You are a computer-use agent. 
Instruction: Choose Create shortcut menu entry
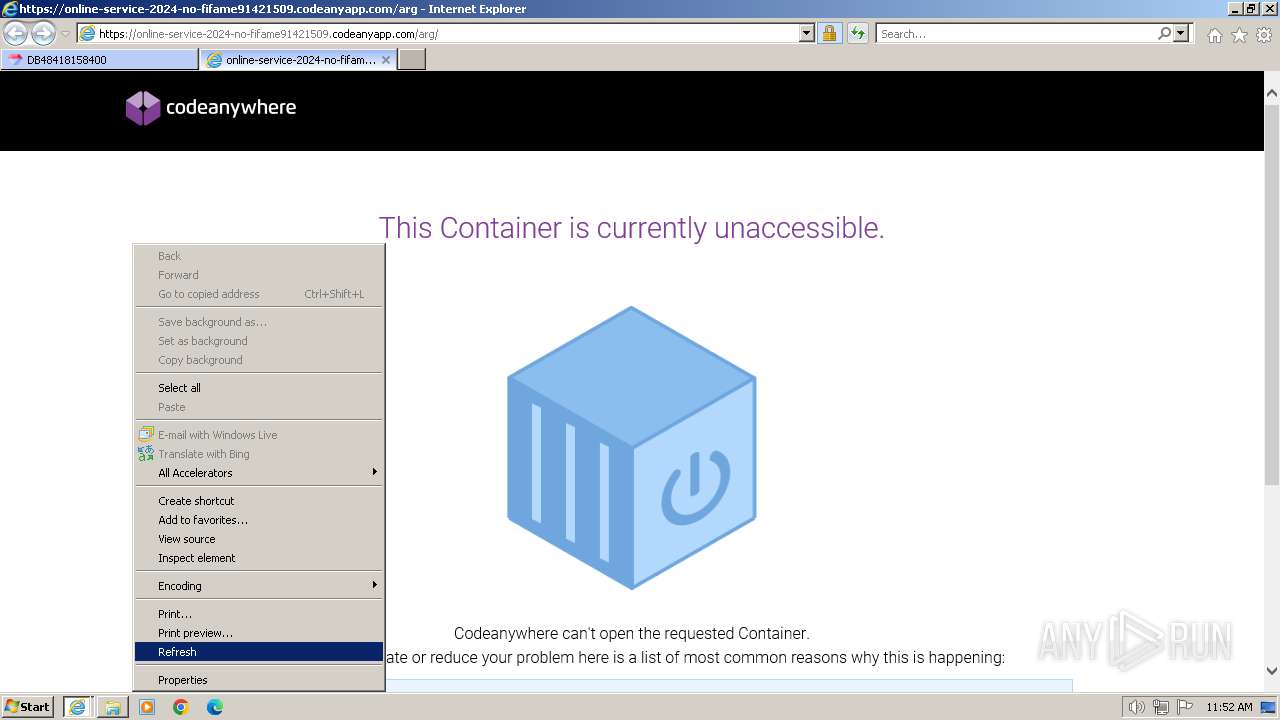259,501
